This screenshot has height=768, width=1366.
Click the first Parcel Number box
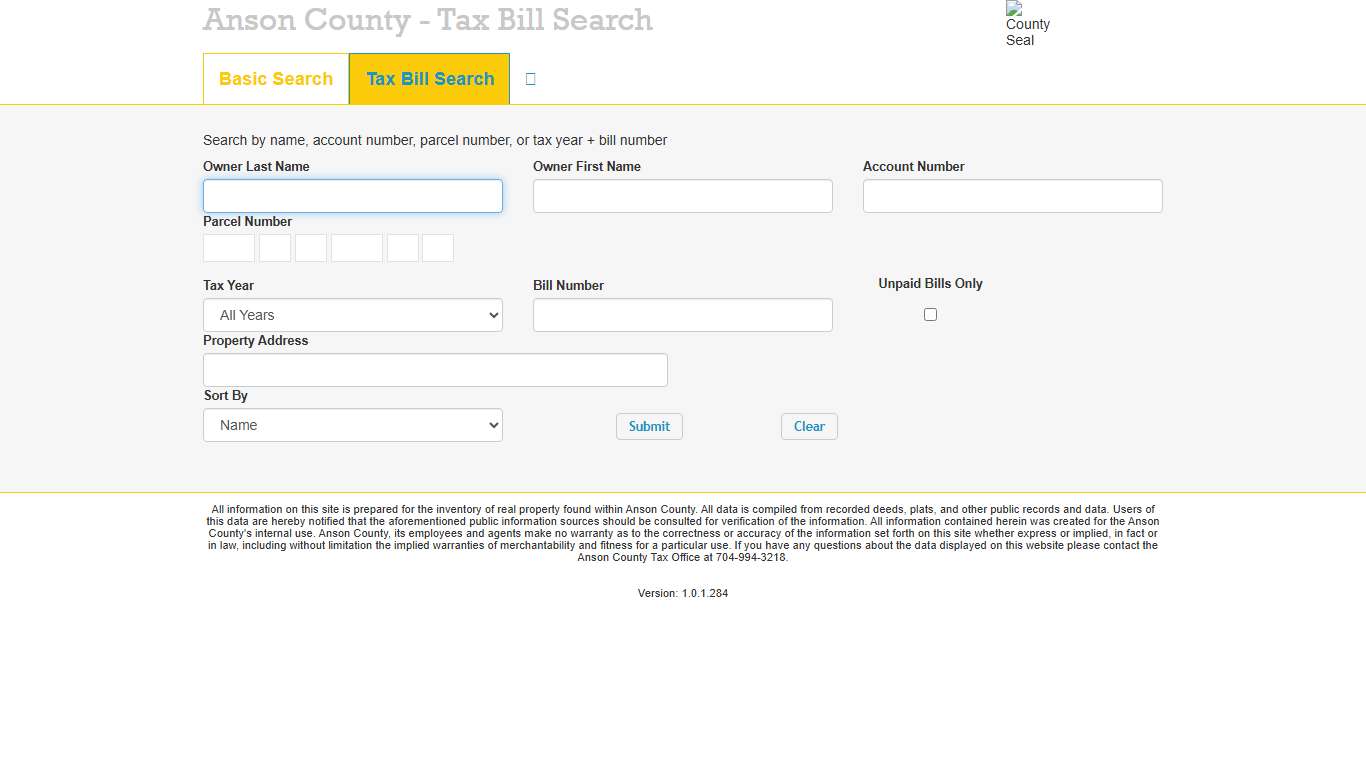(228, 247)
